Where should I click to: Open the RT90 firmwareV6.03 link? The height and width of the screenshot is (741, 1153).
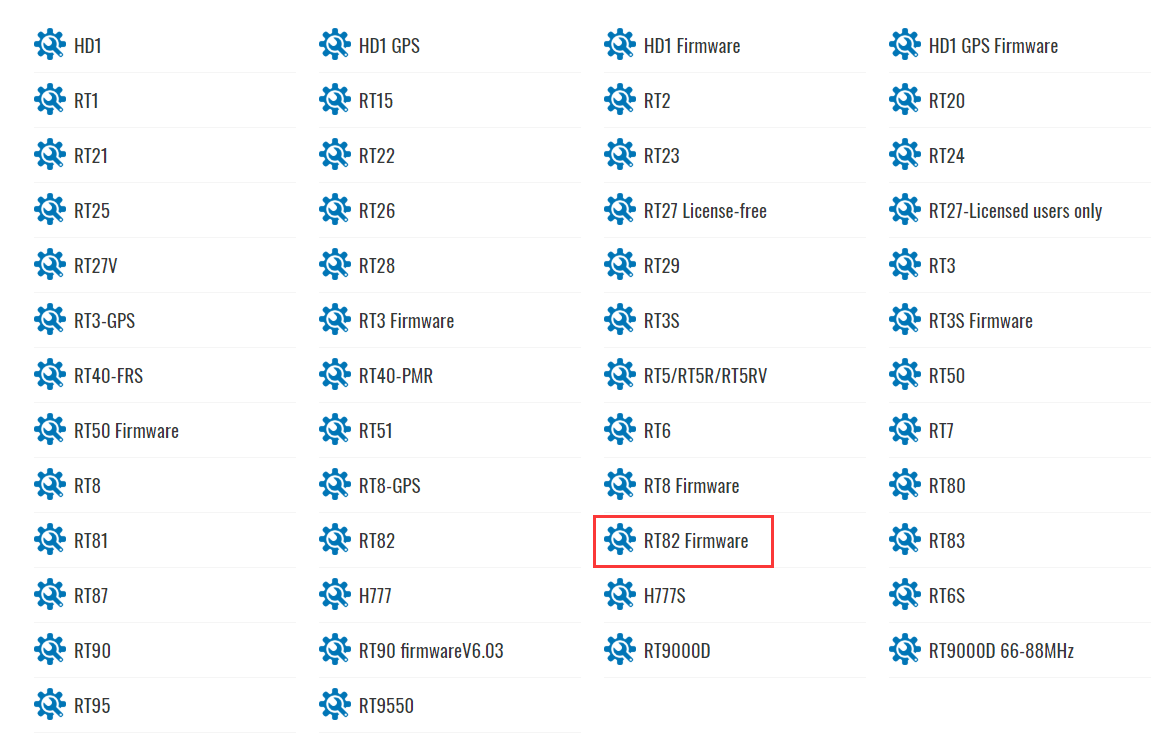click(x=431, y=651)
